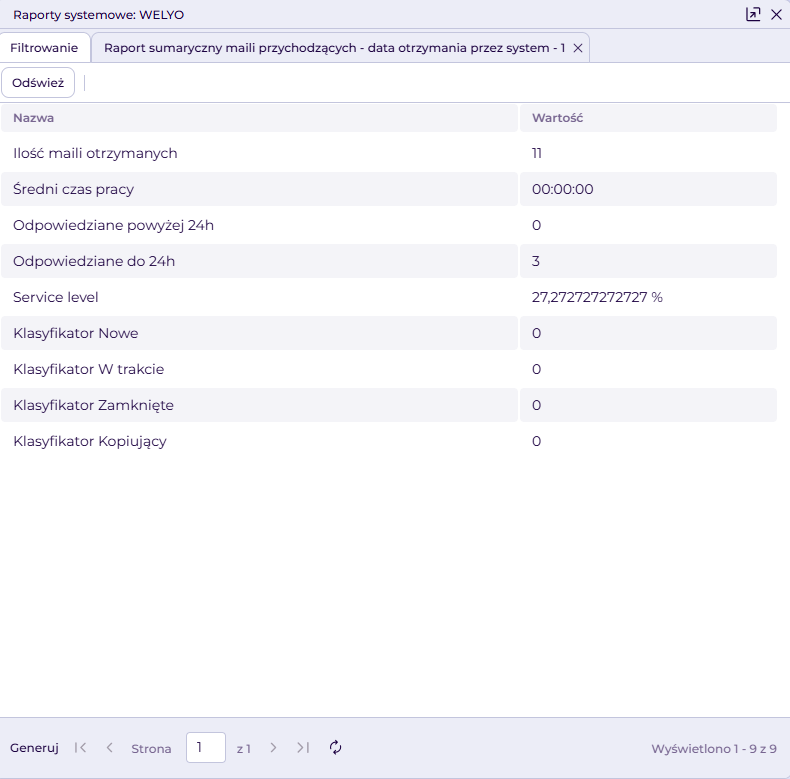Click the value 11 cell
Screen dimensions: 790x779
click(648, 153)
